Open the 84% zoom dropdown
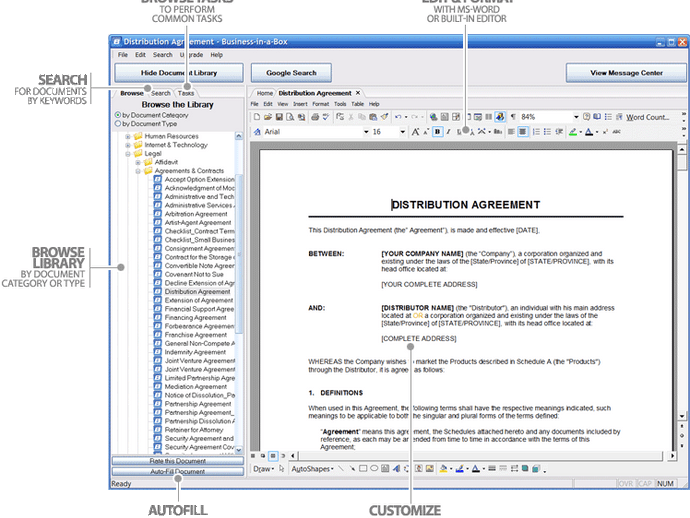 [576, 117]
